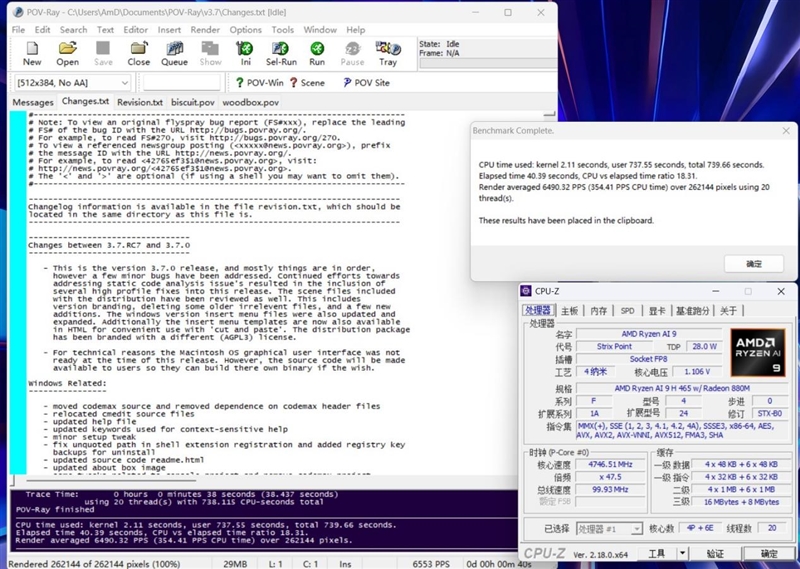
Task: Click the 4746.51 MHz core speed value
Action: point(610,464)
